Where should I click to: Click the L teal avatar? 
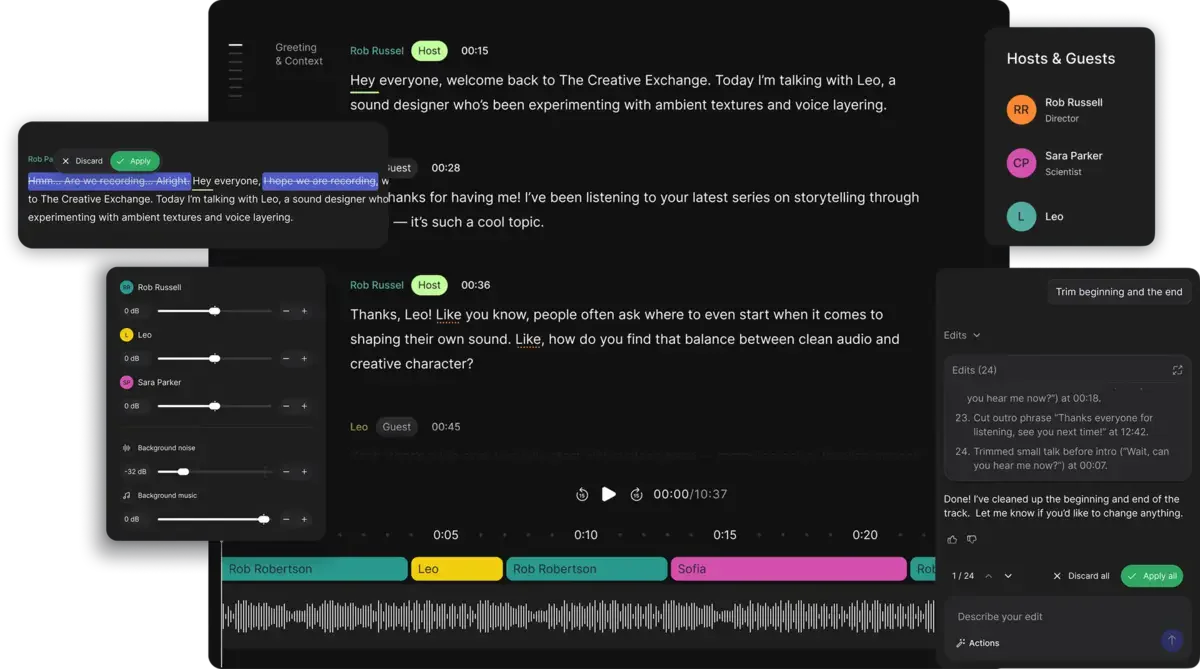click(1021, 216)
